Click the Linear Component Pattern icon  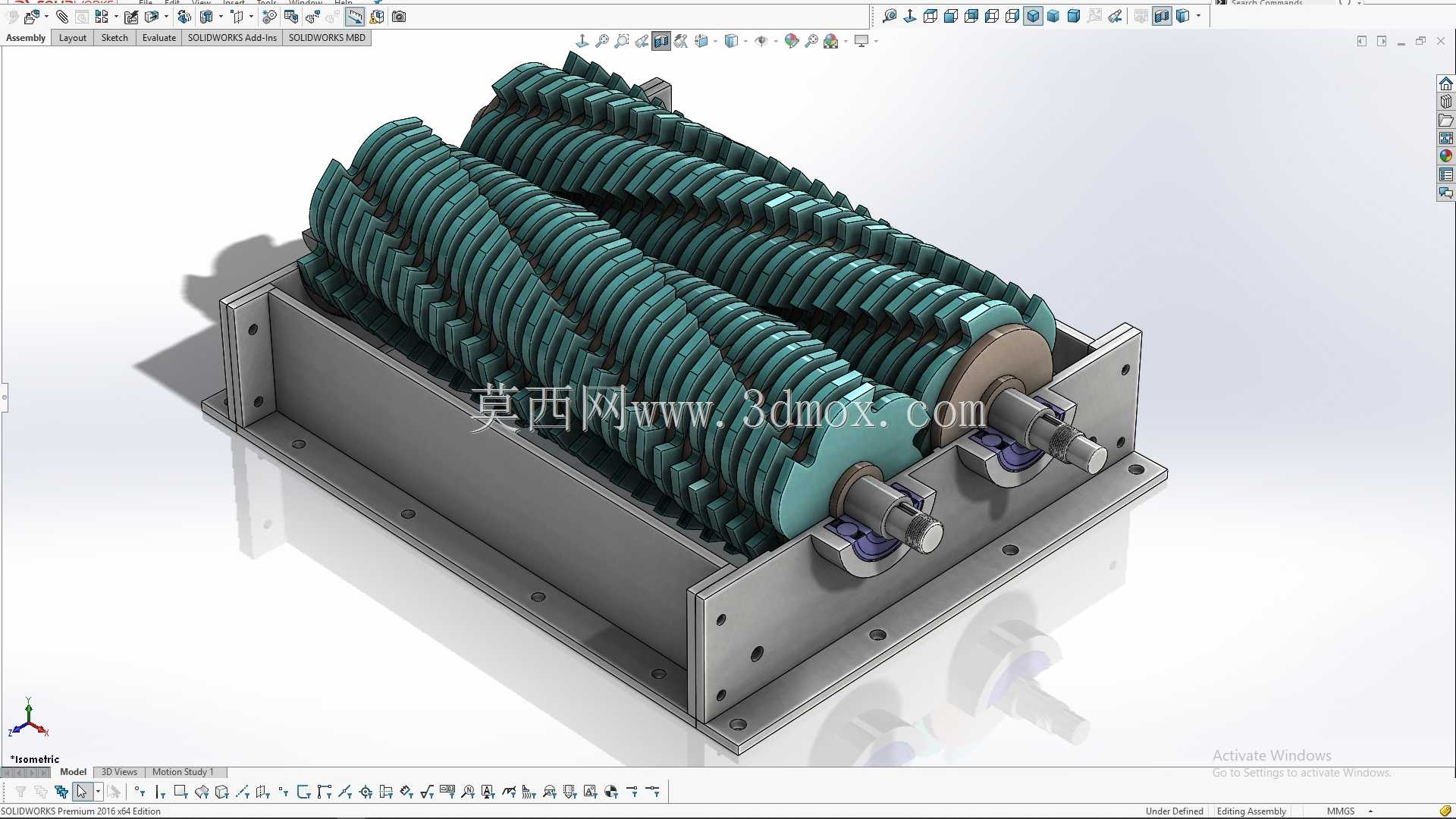coord(102,17)
